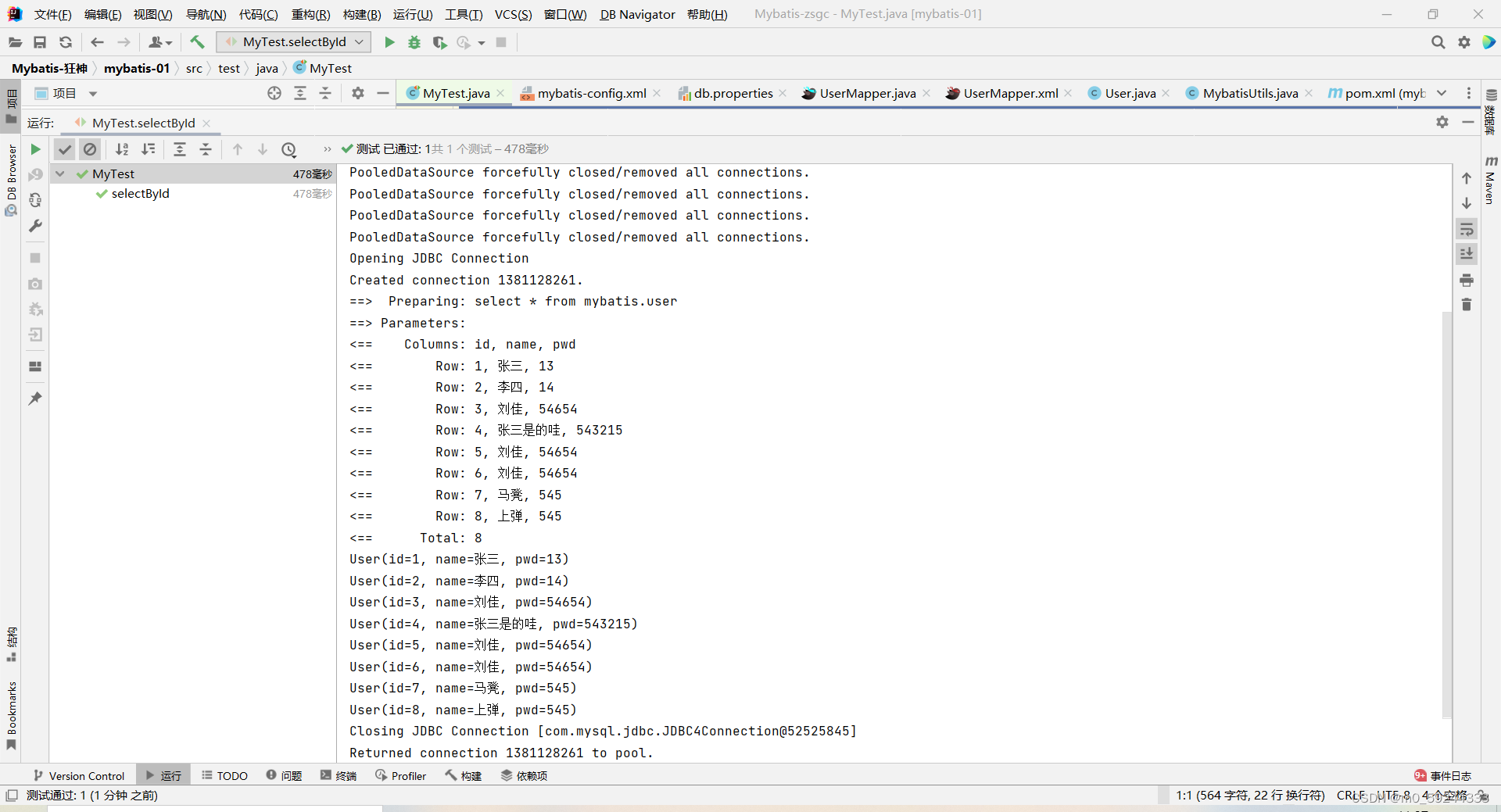1501x812 pixels.
Task: Start debugging with the bug icon
Action: (414, 42)
